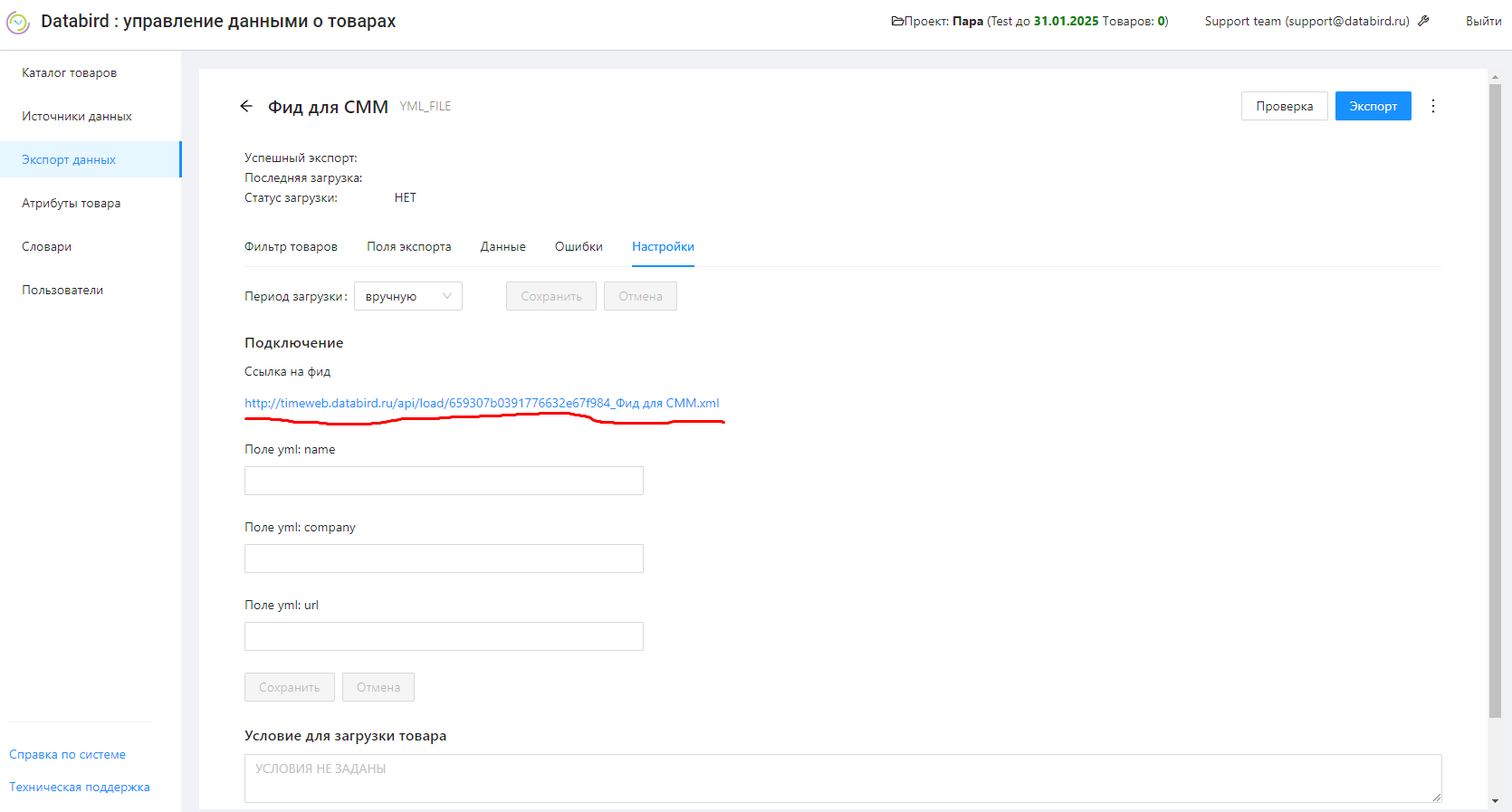This screenshot has height=812, width=1512.
Task: Go to the Ошибки tab
Action: 579,247
